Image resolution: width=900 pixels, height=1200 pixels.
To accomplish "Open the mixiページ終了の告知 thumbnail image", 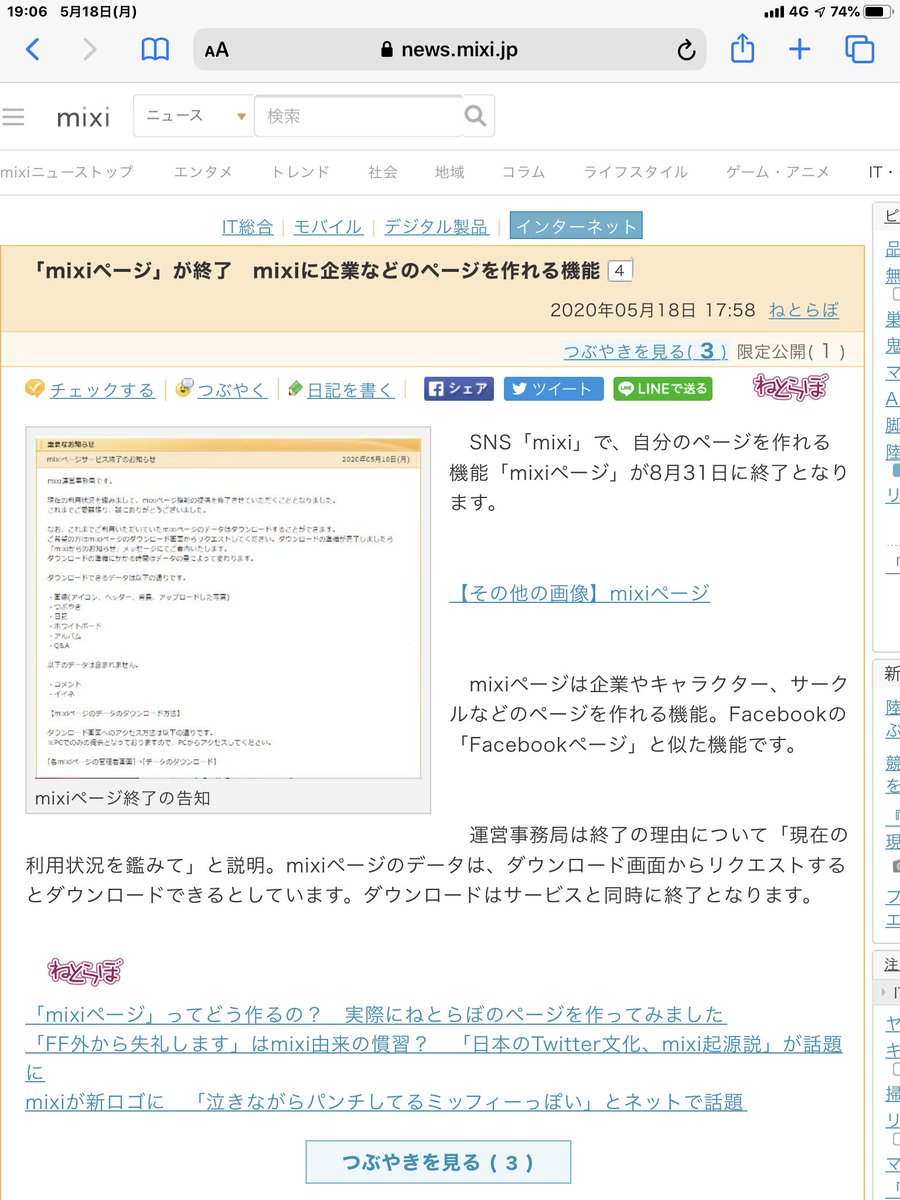I will 228,608.
